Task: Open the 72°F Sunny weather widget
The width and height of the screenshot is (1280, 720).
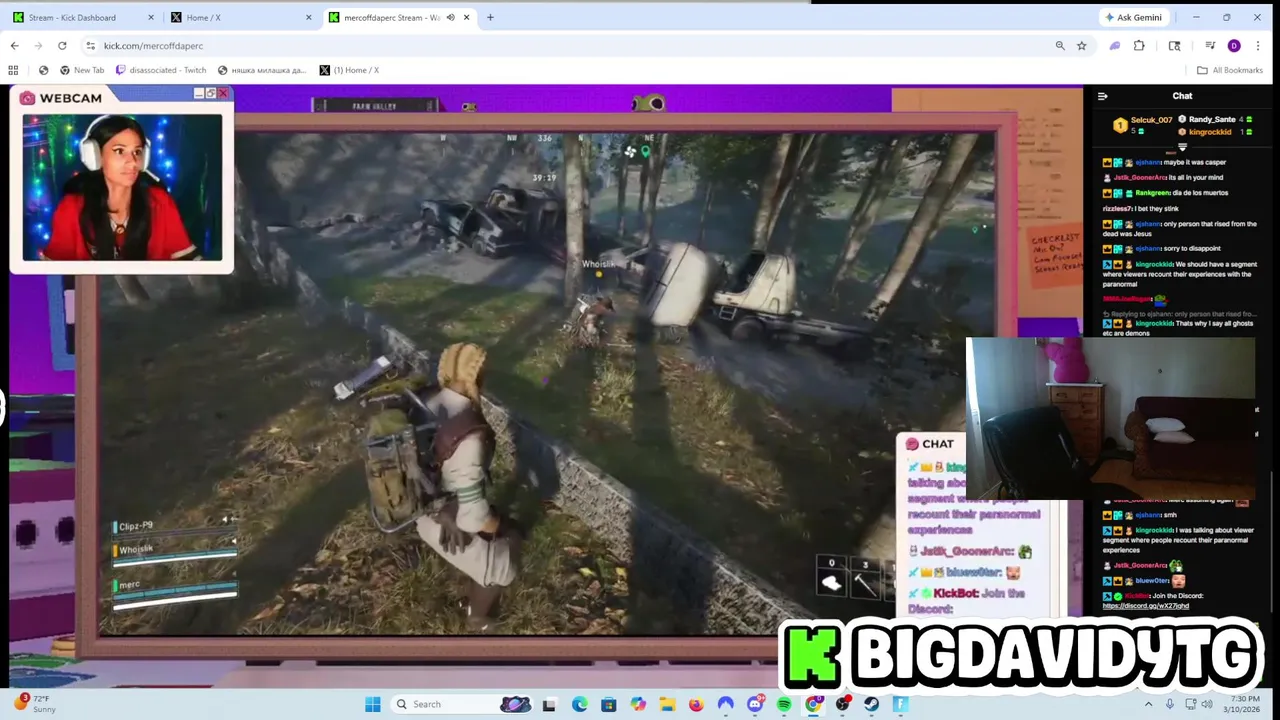Action: click(x=34, y=704)
